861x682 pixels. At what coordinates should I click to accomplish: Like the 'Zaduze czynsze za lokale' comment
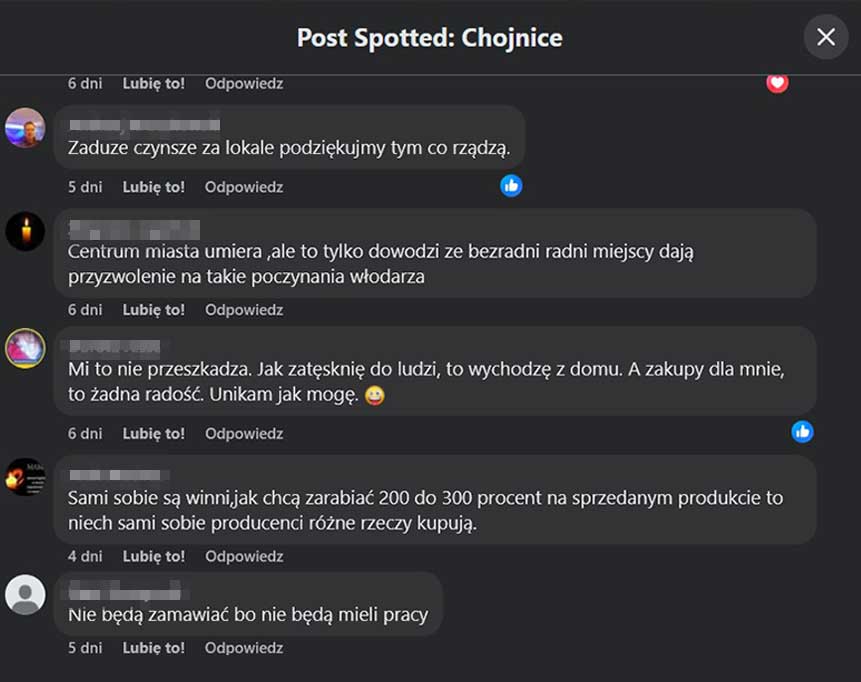153,187
